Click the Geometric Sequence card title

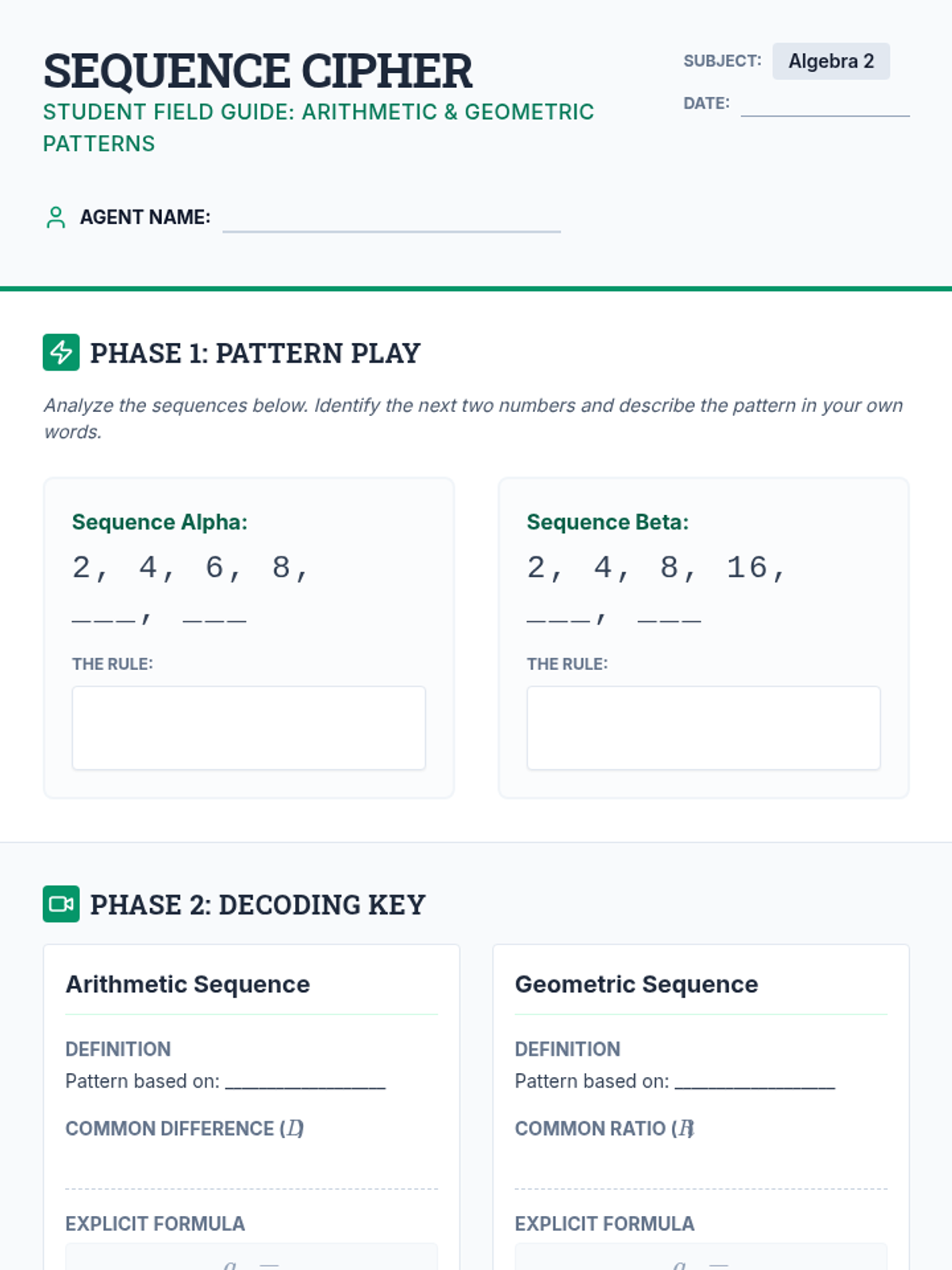(x=636, y=984)
